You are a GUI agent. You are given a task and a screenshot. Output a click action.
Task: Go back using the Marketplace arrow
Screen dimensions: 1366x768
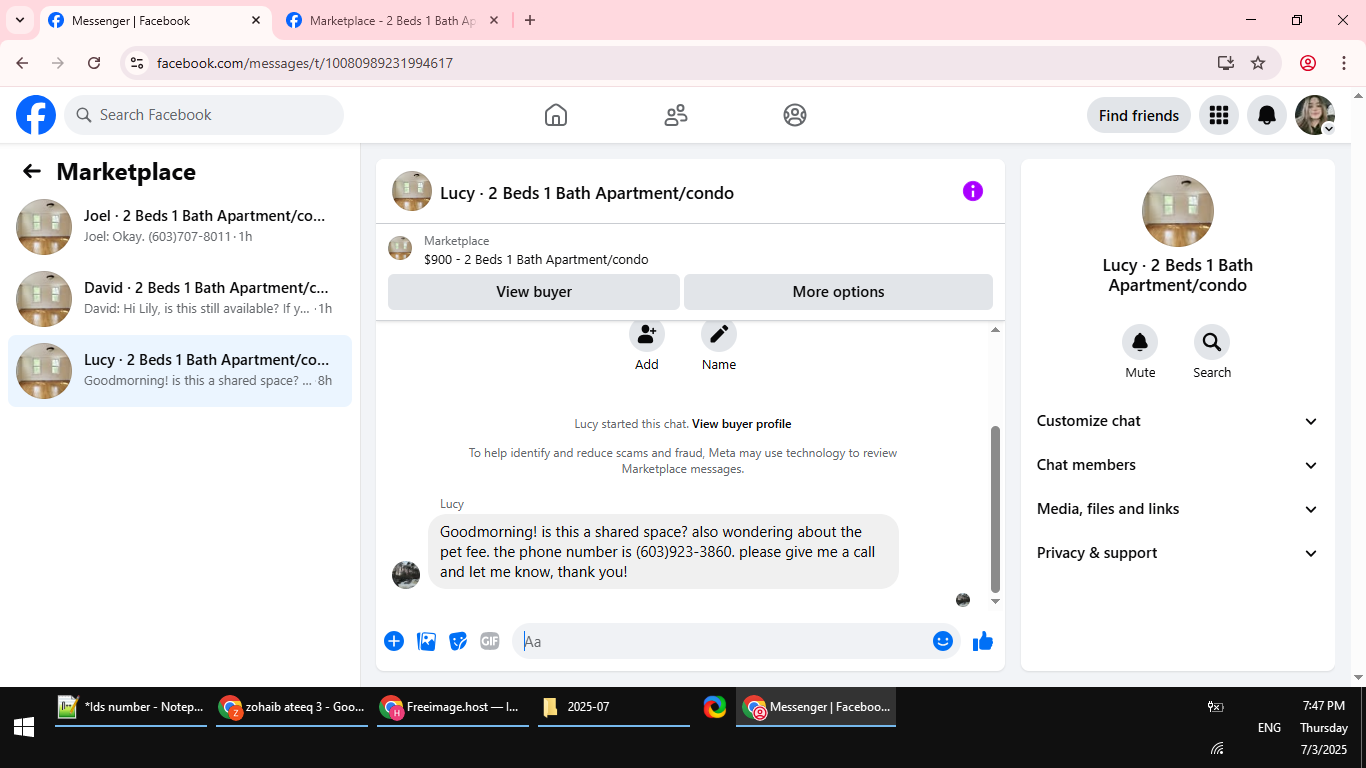pyautogui.click(x=32, y=171)
